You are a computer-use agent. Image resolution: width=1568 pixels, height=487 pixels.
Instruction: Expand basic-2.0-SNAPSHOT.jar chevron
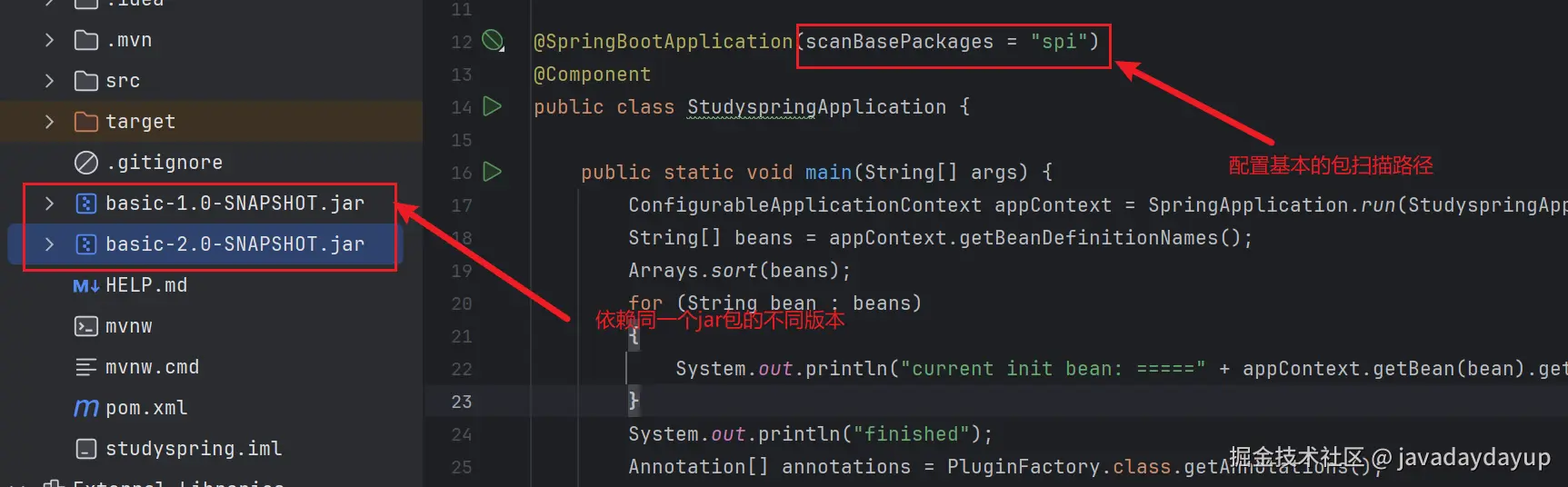coord(49,244)
